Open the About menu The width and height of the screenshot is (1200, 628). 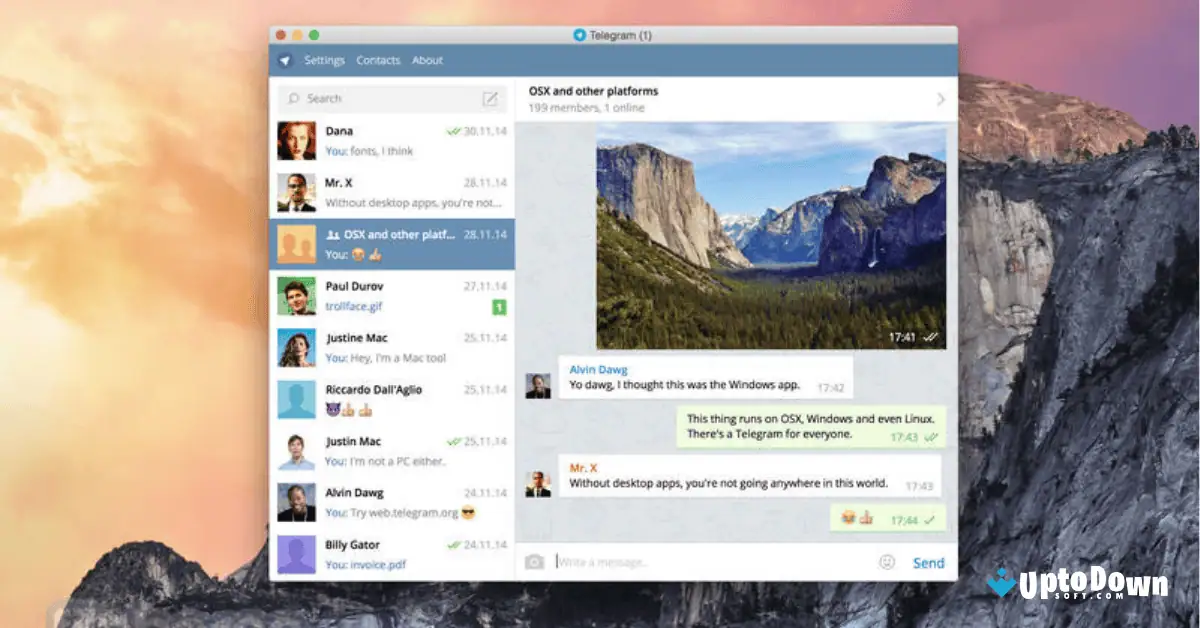427,60
